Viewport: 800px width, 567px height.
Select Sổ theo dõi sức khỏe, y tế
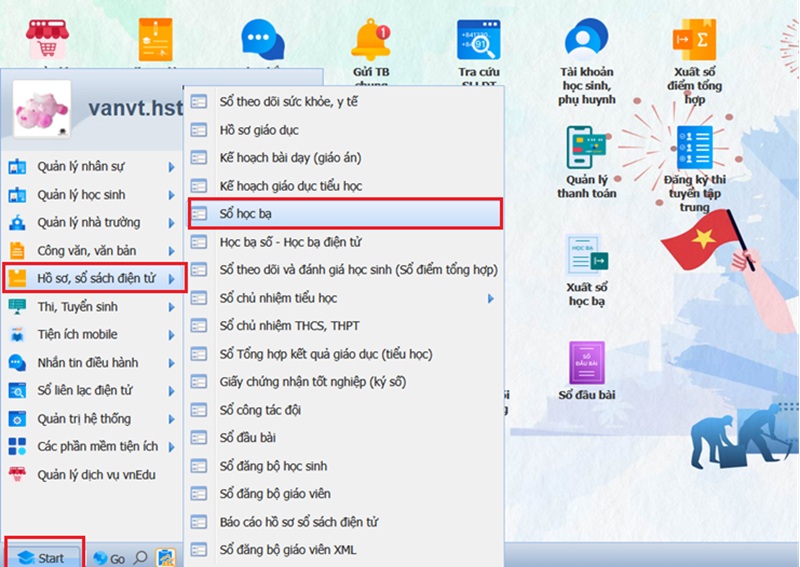click(345, 102)
